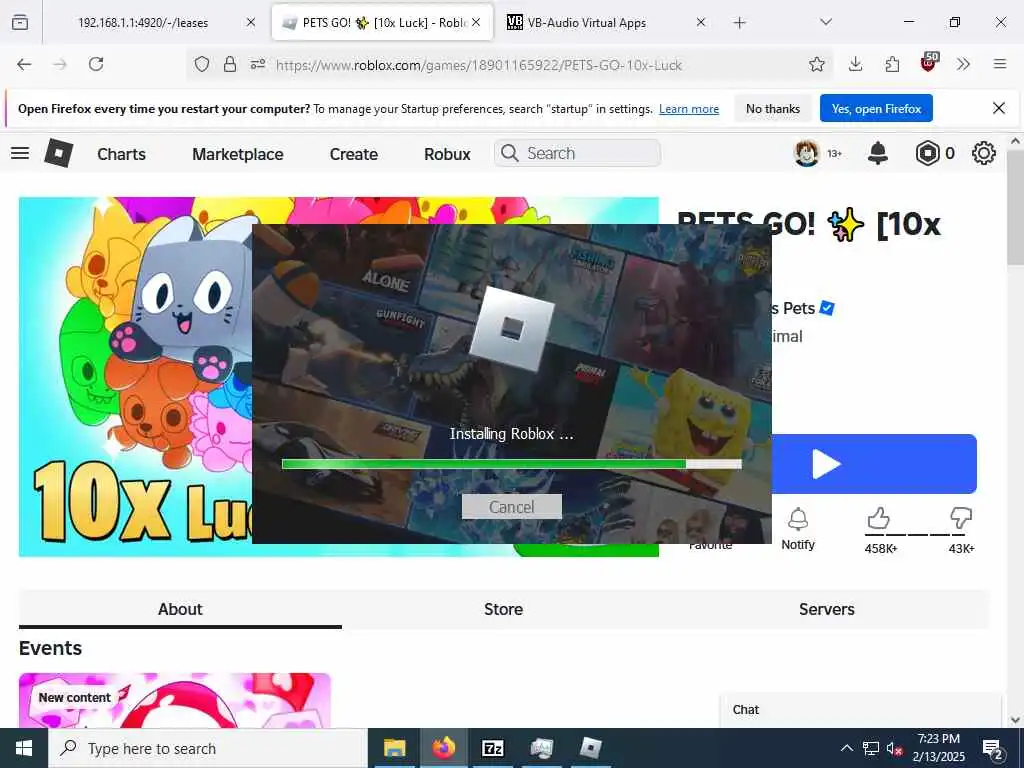Show more toolbar tools chevron
The image size is (1024, 768).
963,64
